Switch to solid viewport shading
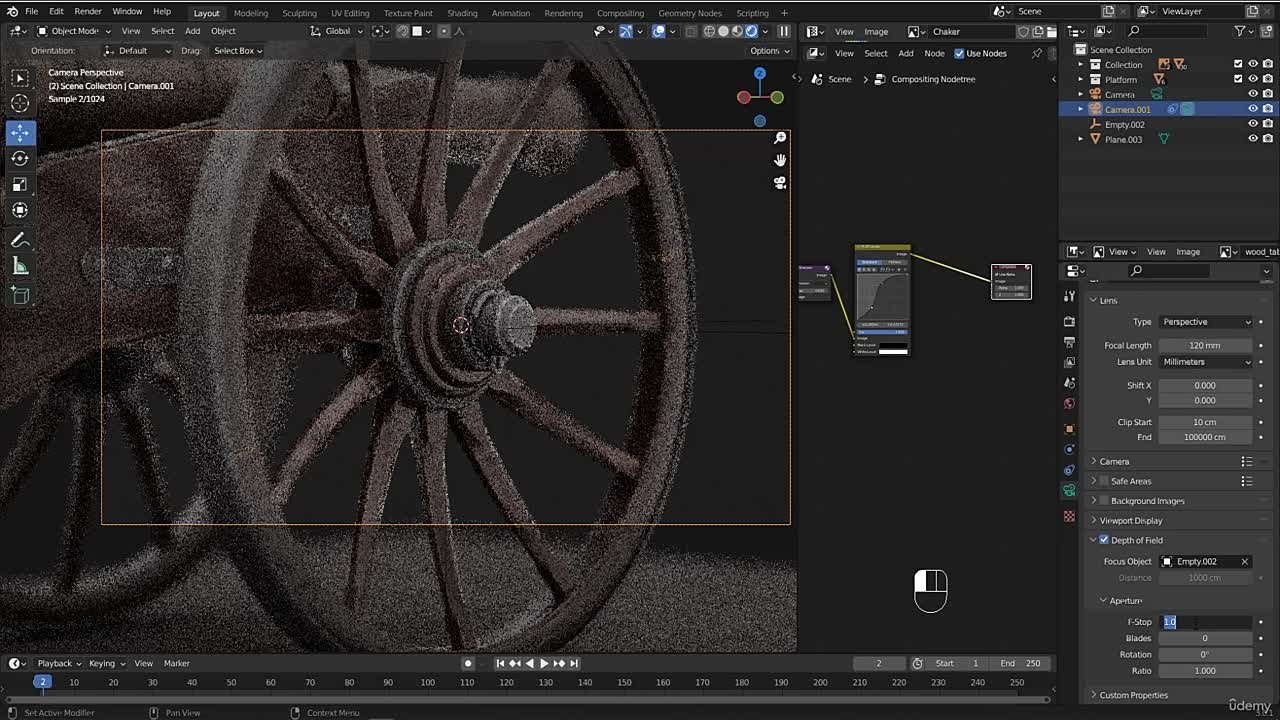The image size is (1280, 720). pos(723,31)
